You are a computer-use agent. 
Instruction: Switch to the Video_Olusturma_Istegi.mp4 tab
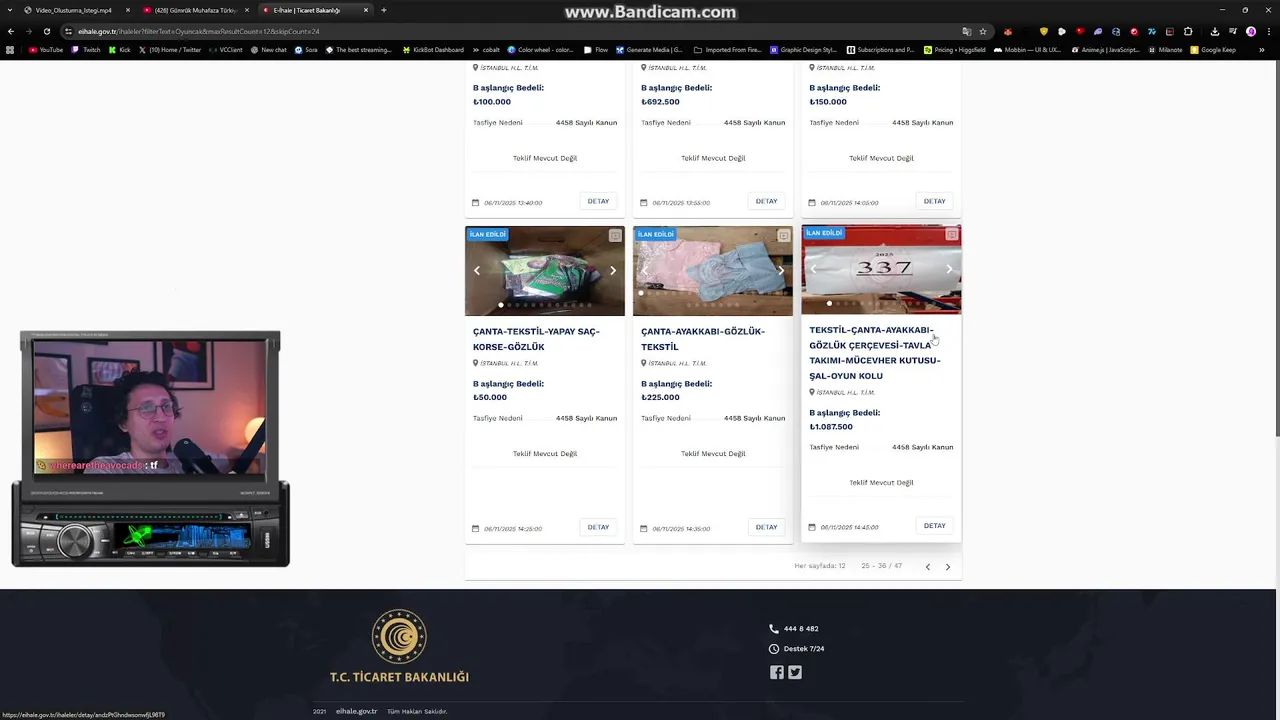pos(75,10)
